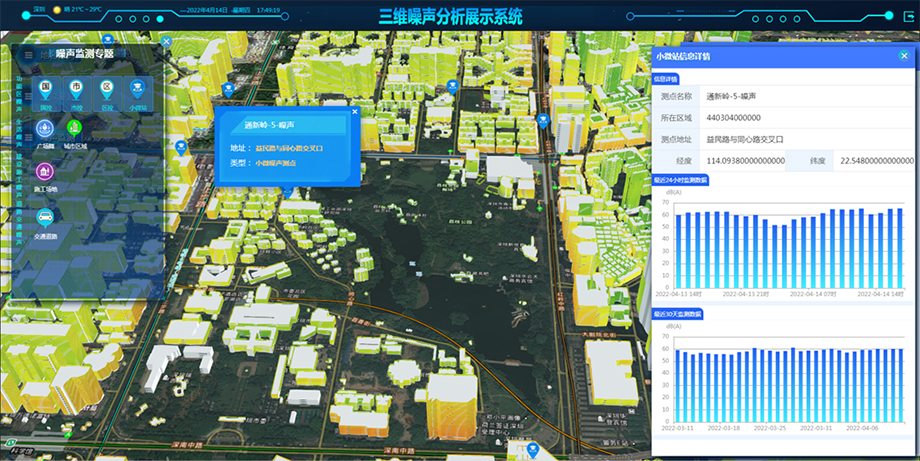Click the 深圳 city label in header
920x461 pixels.
(x=40, y=10)
